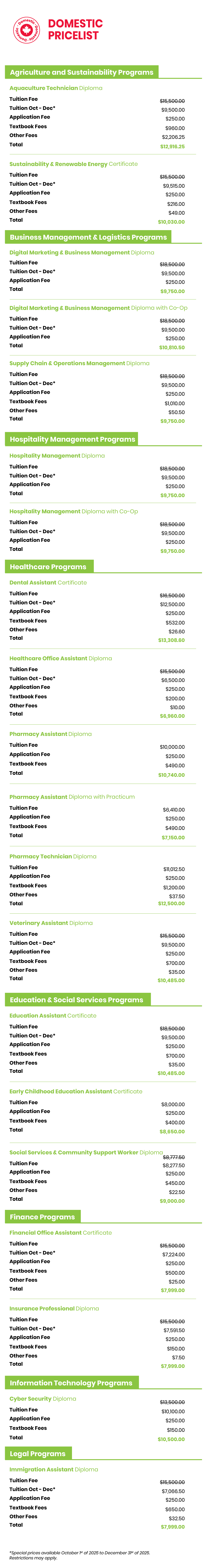This screenshot has height=1568, width=206.
Task: Select the Hospitality Management Programs header
Action: pyautogui.click(x=72, y=439)
